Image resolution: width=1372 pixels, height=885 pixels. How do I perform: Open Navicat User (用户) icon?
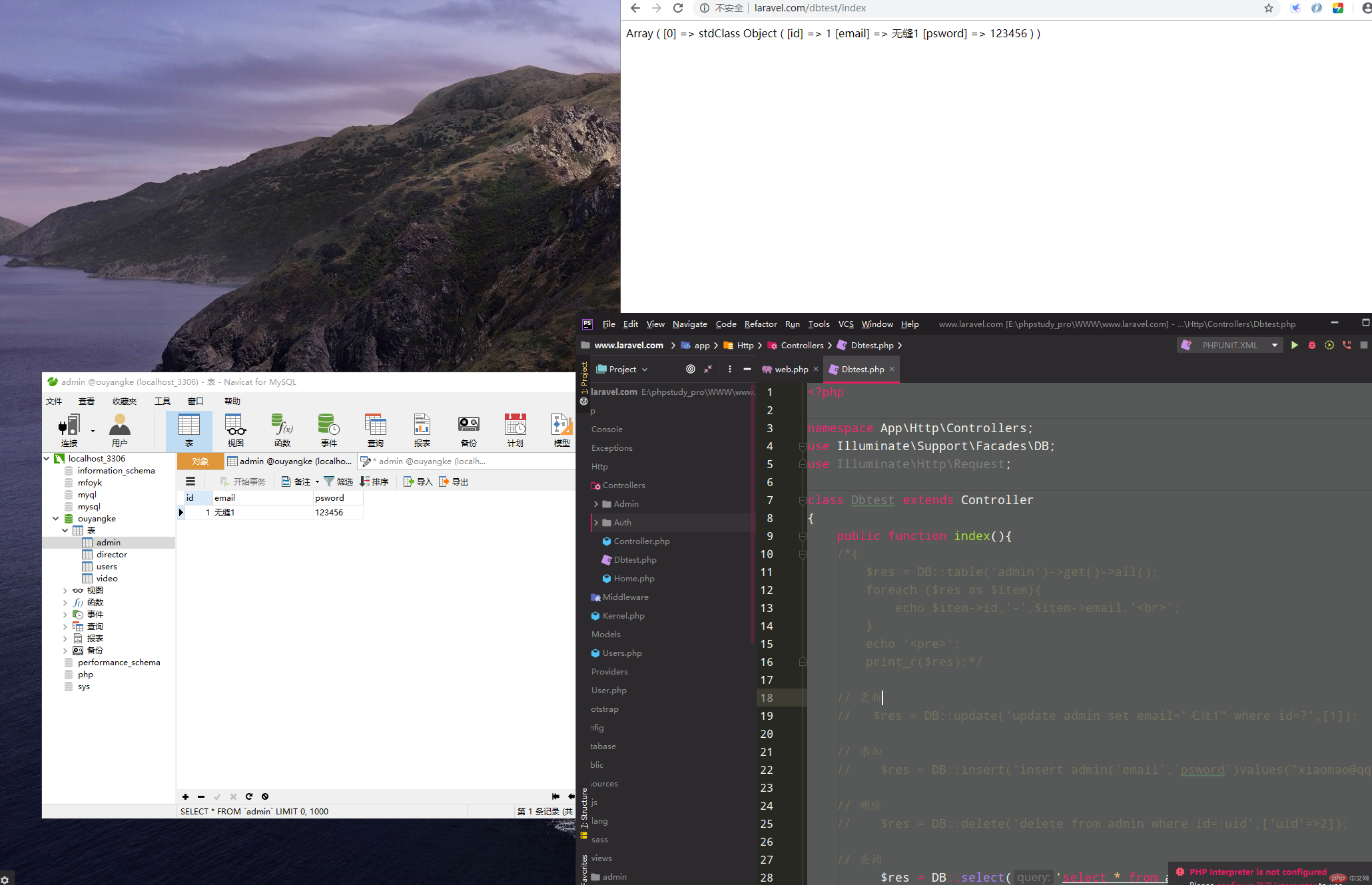tap(120, 430)
